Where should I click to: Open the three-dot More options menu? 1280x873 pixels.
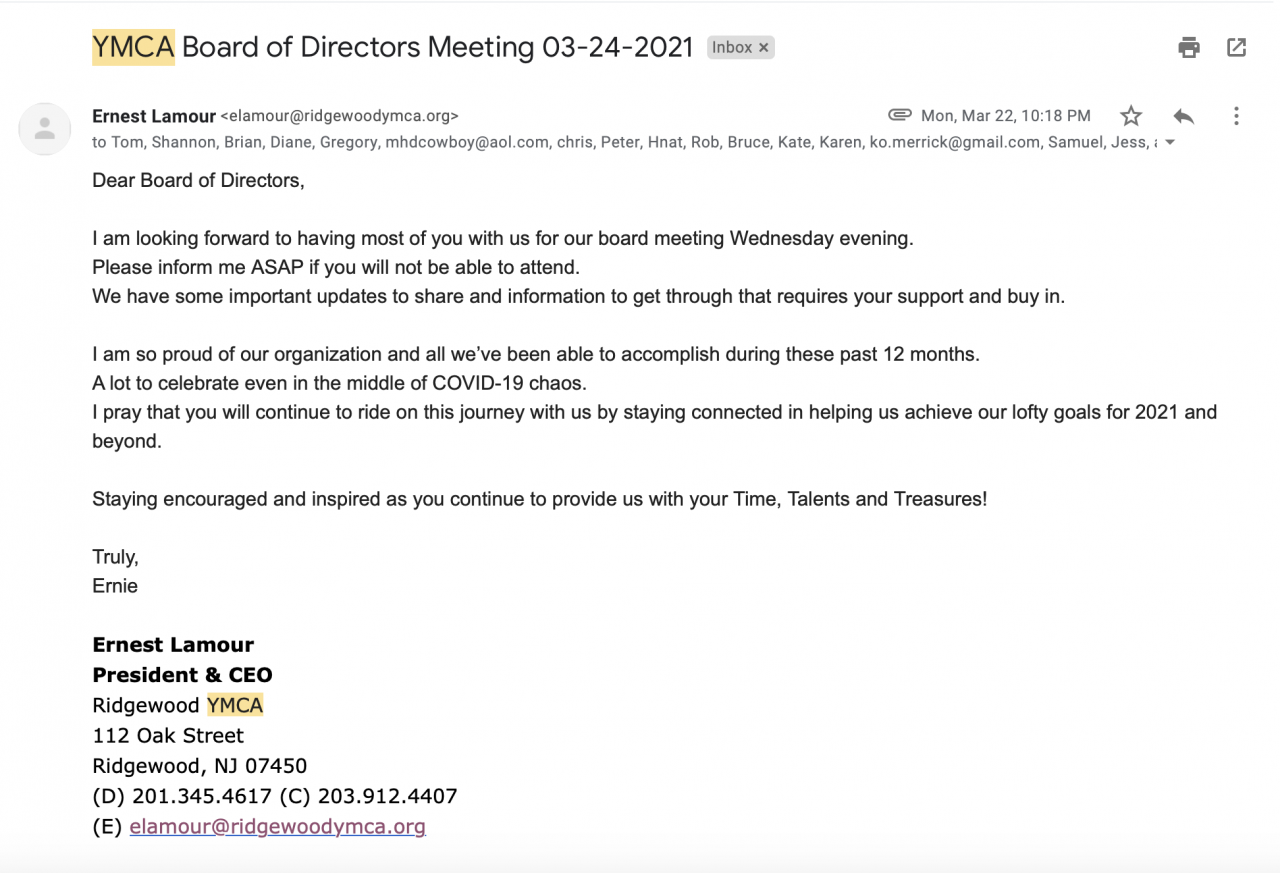tap(1236, 116)
